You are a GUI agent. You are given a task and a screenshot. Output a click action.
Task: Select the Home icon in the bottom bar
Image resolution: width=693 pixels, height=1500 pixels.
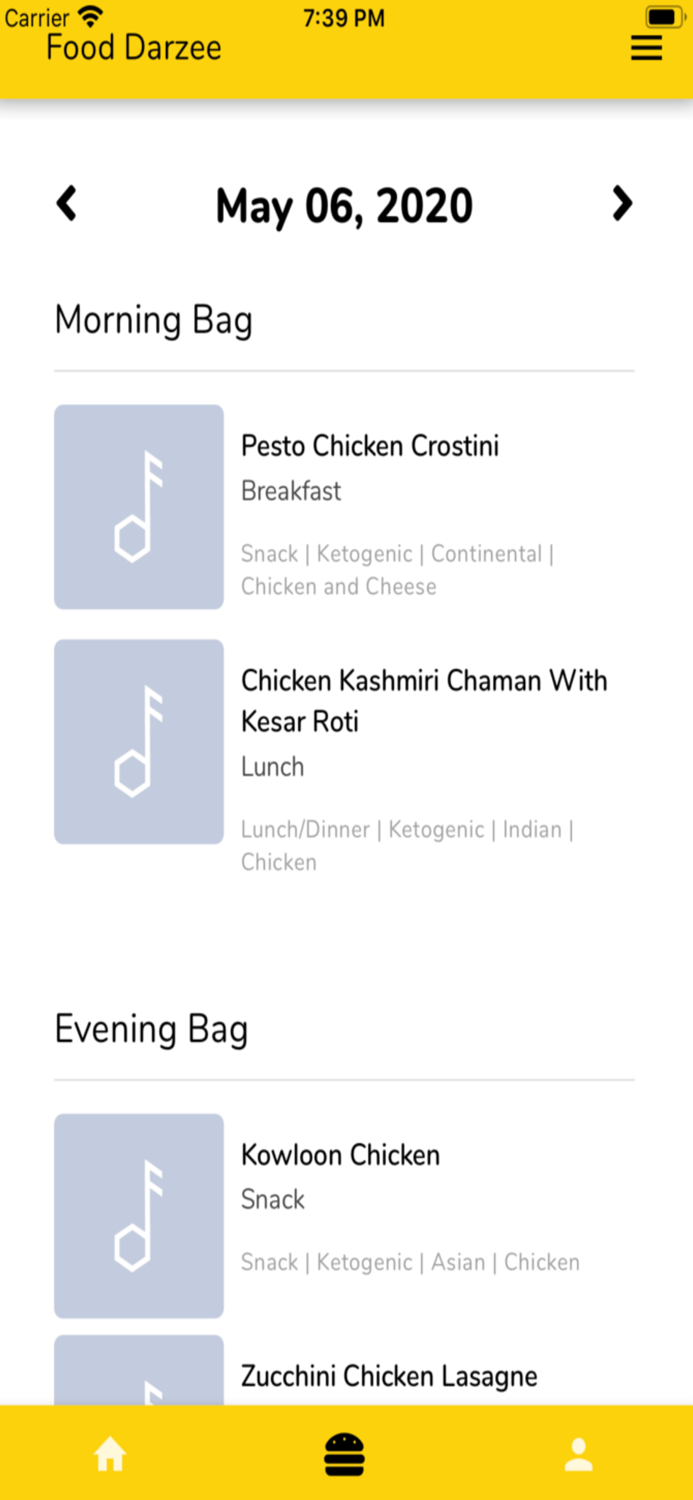coord(110,1455)
